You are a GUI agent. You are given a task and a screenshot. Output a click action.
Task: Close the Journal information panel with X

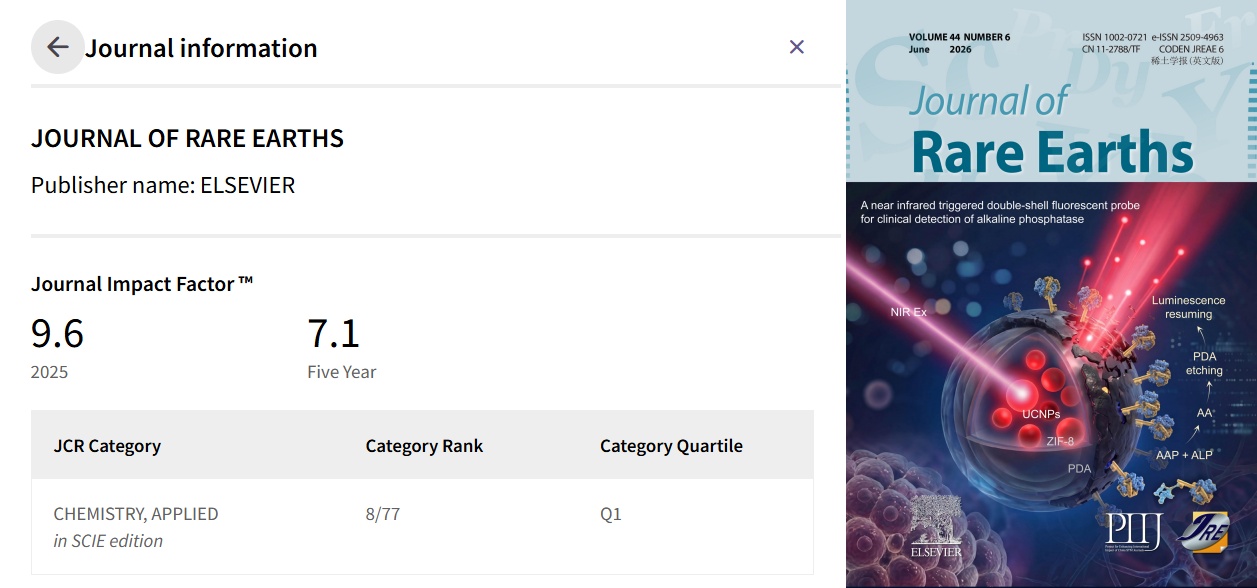point(797,47)
